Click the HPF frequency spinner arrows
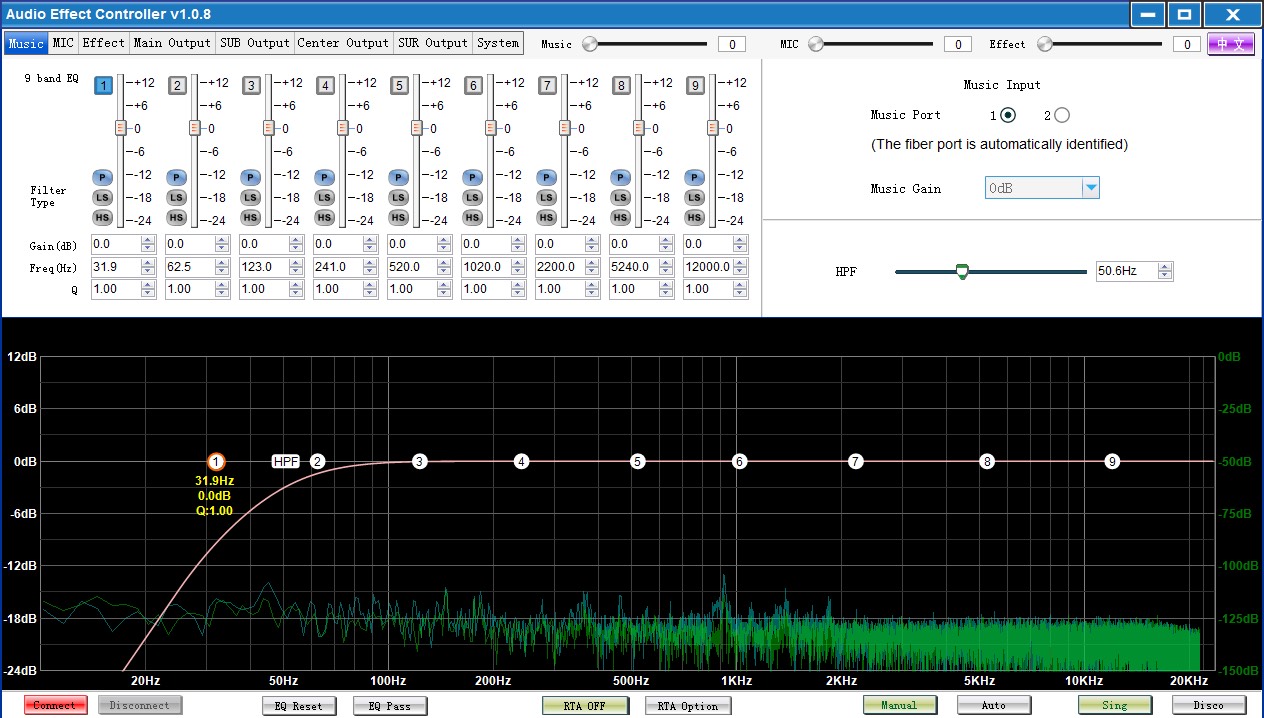1264x718 pixels. coord(1165,271)
